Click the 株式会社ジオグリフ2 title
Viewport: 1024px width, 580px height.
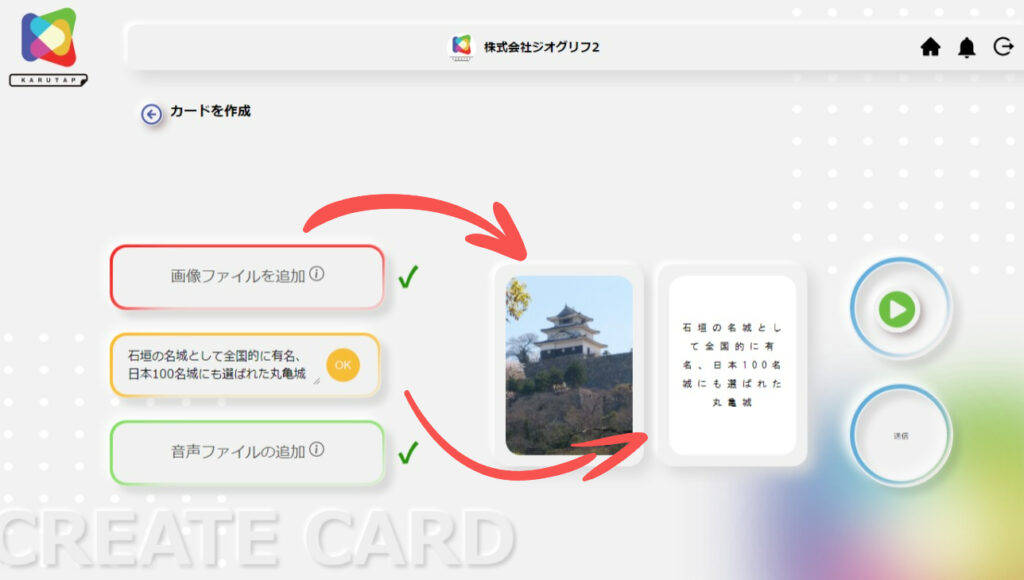[x=541, y=47]
